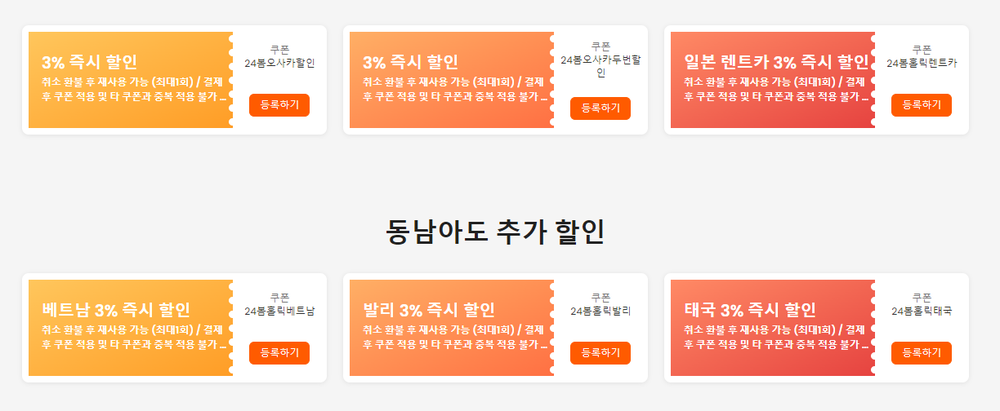Click the 24봄홀릭베트남 coupon code

pos(279,311)
